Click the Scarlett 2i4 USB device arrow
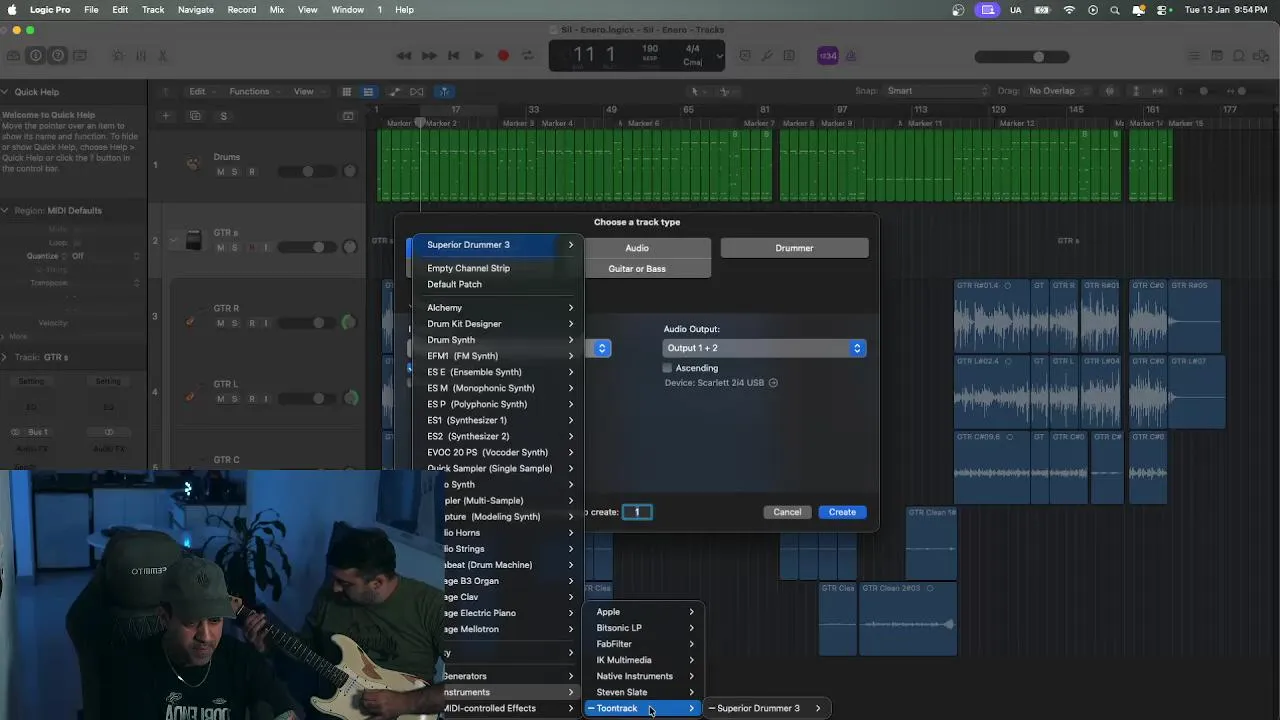This screenshot has width=1280, height=720. [773, 383]
